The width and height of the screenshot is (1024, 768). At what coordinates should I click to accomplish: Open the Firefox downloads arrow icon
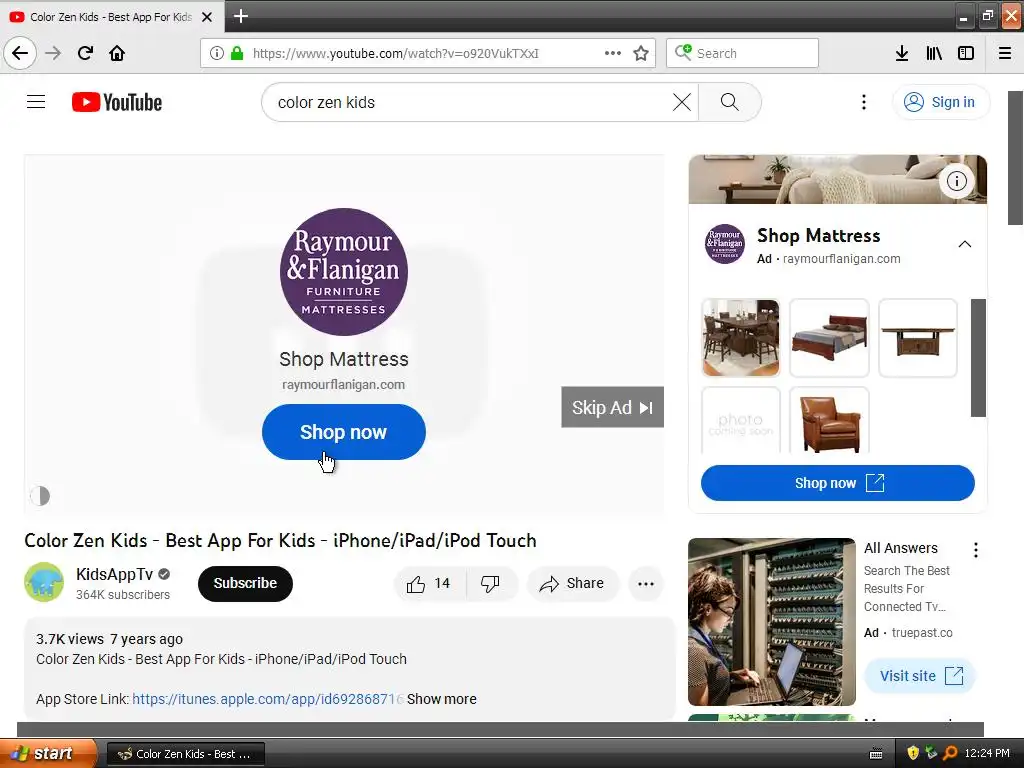click(x=902, y=53)
